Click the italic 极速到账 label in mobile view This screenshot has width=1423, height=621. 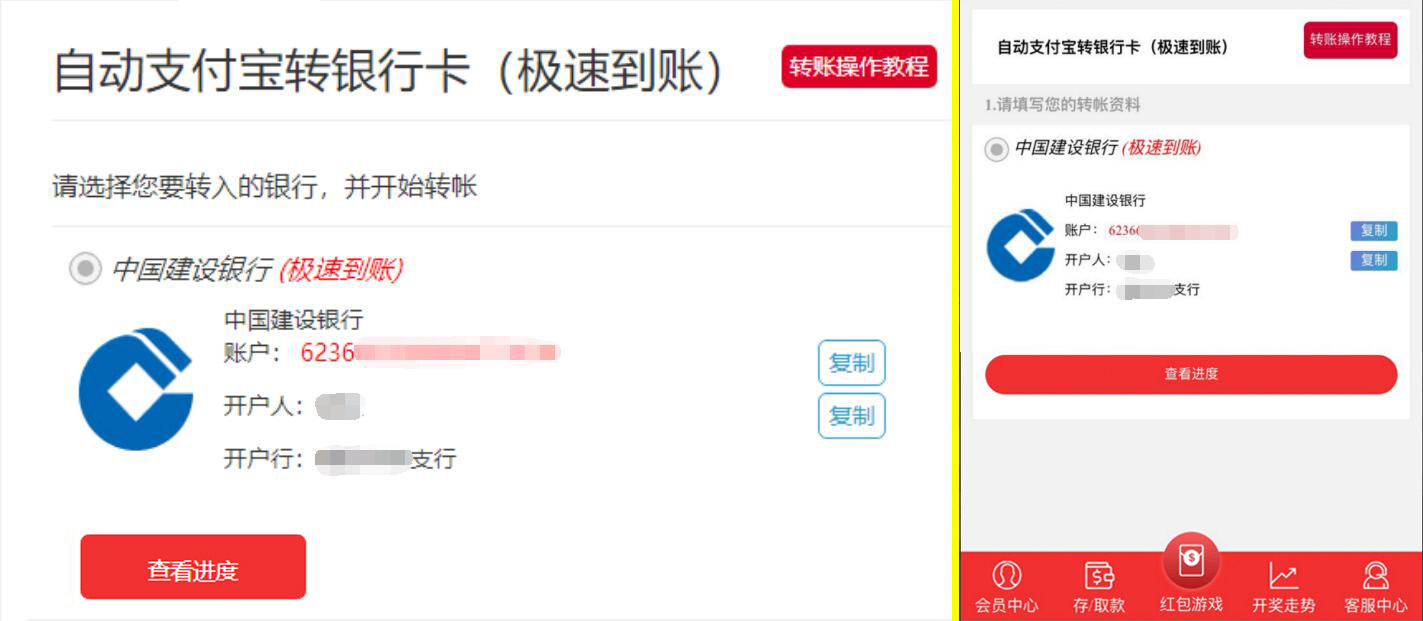click(x=1161, y=148)
